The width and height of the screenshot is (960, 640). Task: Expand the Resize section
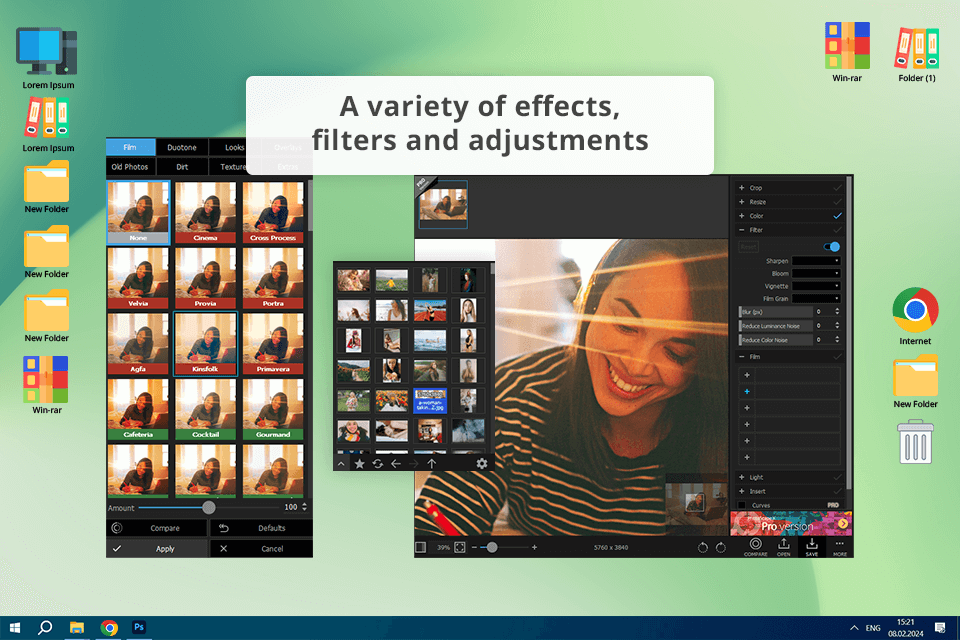point(741,201)
